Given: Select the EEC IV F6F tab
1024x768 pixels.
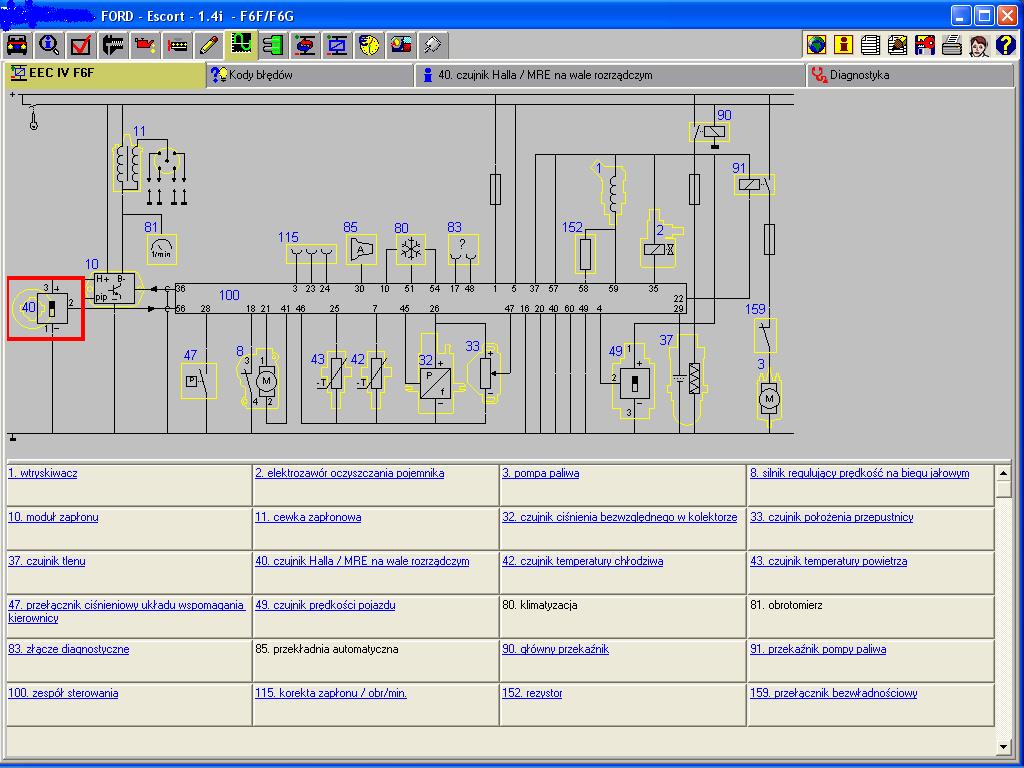Looking at the screenshot, I should [x=62, y=74].
